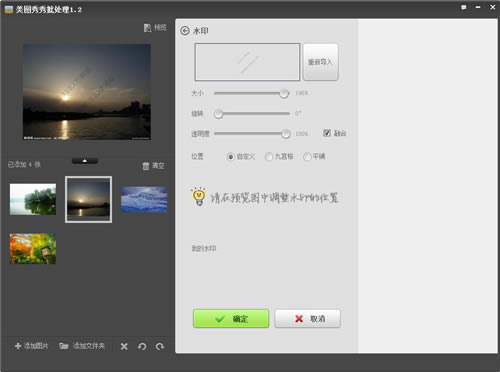Open the 预览 preview icon

147,28
